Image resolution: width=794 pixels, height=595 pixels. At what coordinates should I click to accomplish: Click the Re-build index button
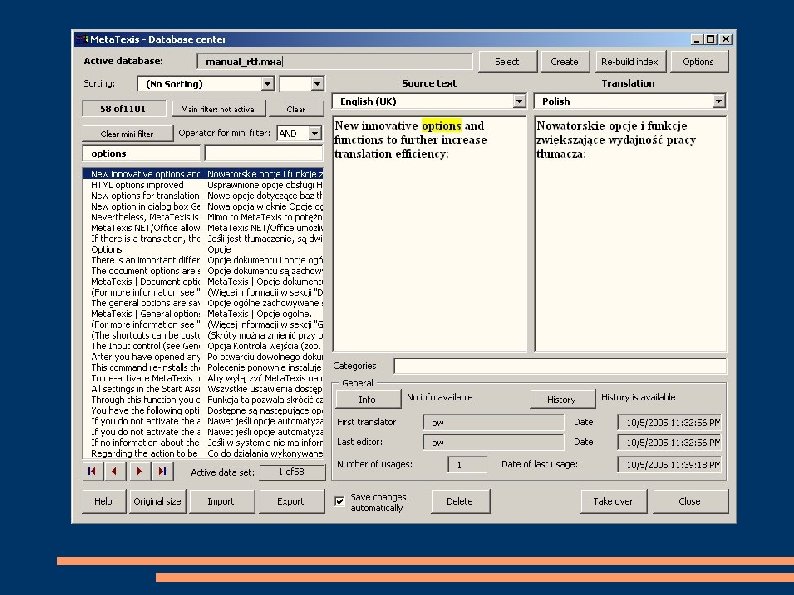629,62
